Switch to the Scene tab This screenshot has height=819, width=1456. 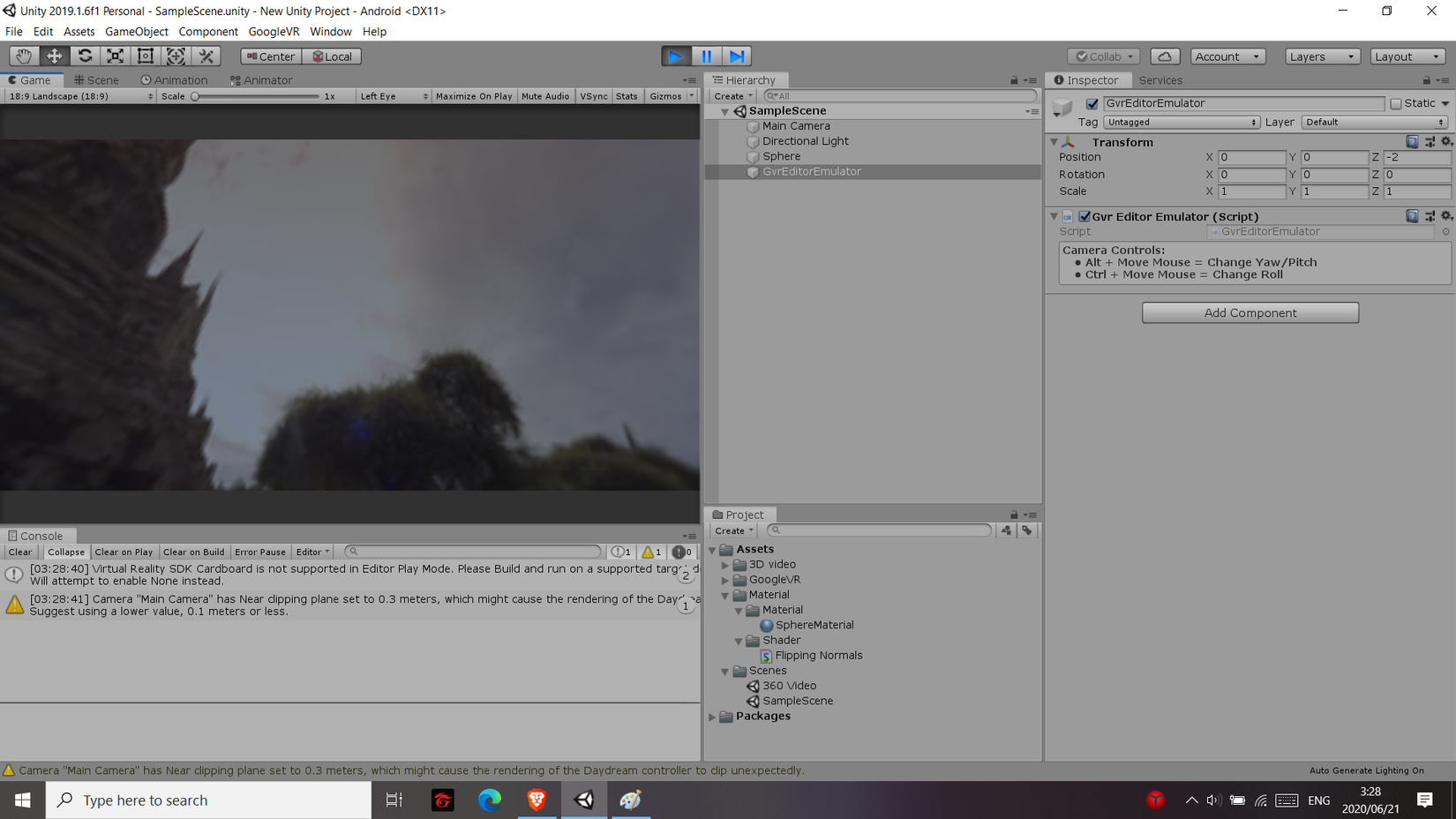97,80
